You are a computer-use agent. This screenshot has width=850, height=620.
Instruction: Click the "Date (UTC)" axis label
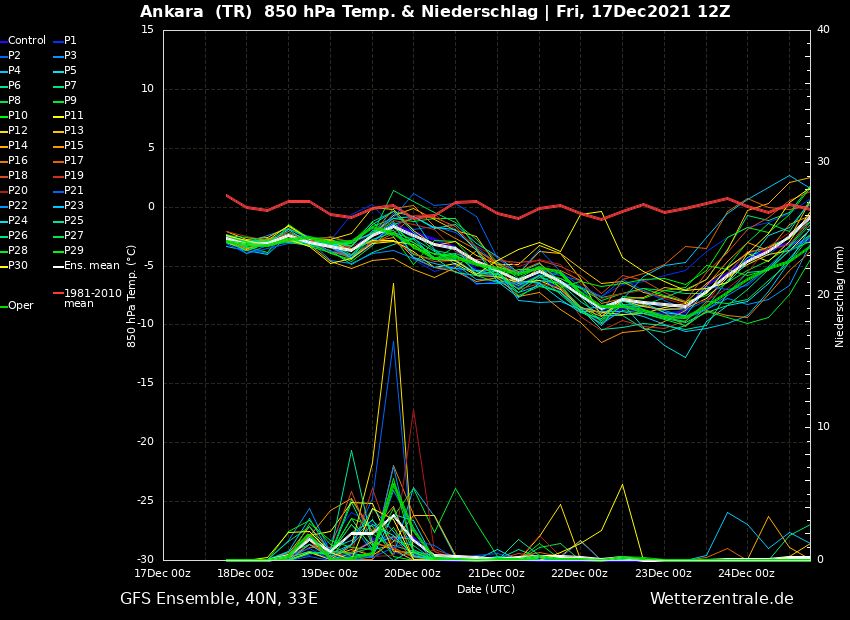[x=486, y=589]
